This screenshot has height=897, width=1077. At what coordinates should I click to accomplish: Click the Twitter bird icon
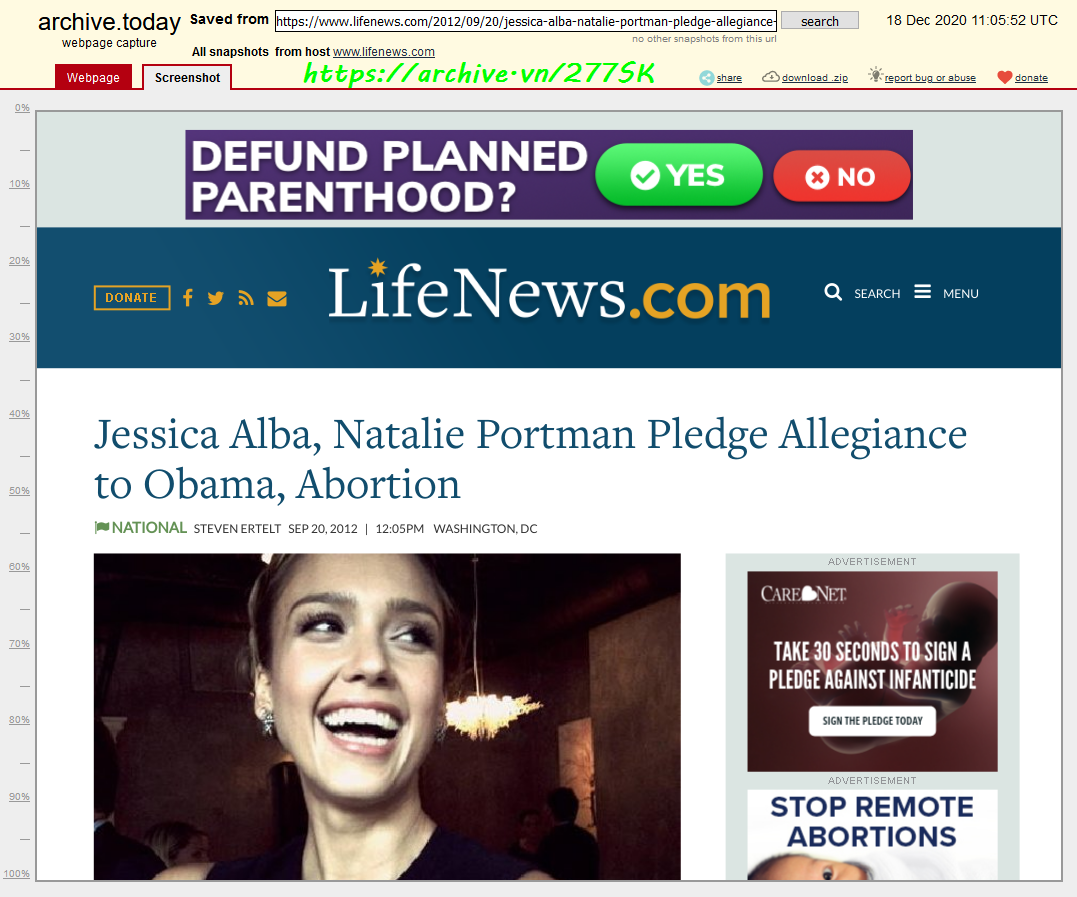(x=216, y=298)
